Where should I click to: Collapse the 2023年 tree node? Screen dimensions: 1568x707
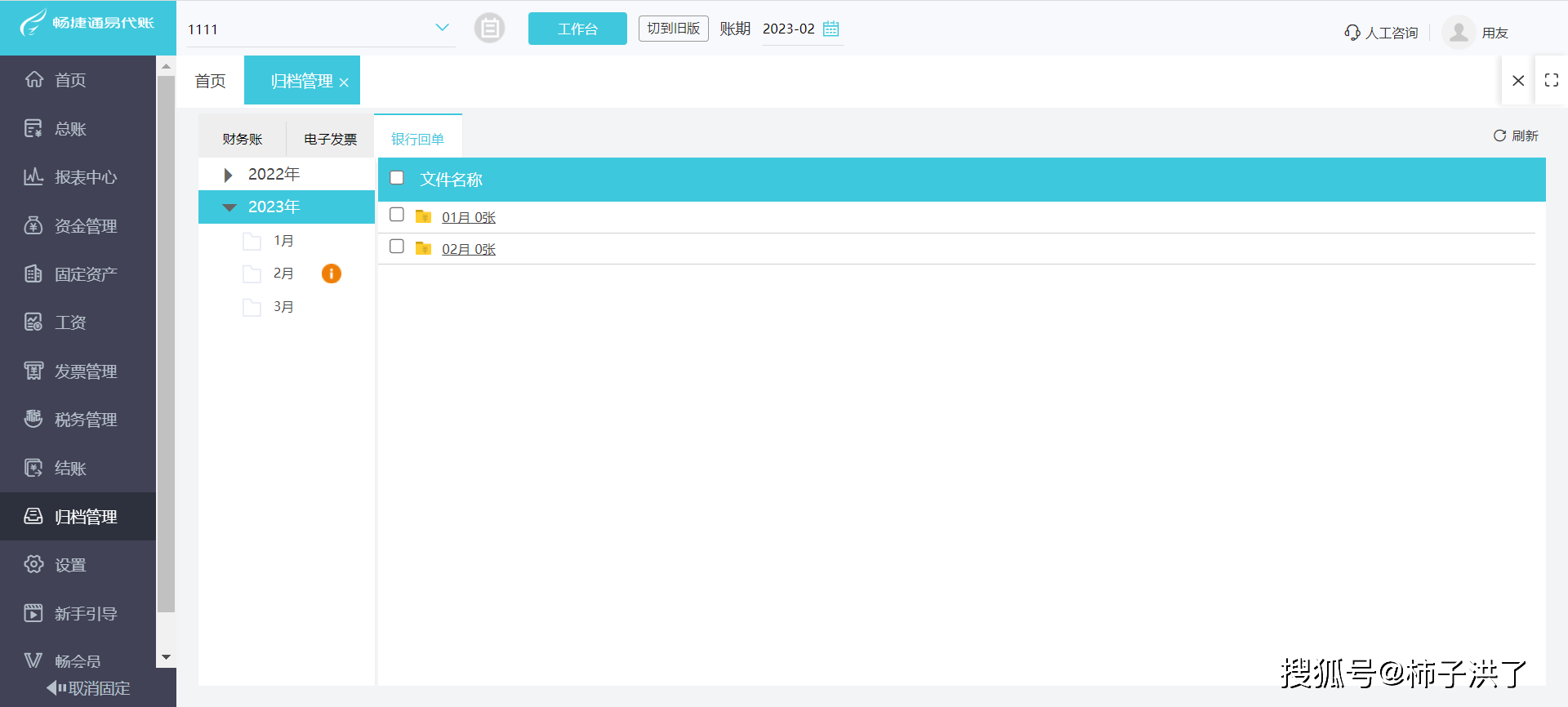click(229, 207)
